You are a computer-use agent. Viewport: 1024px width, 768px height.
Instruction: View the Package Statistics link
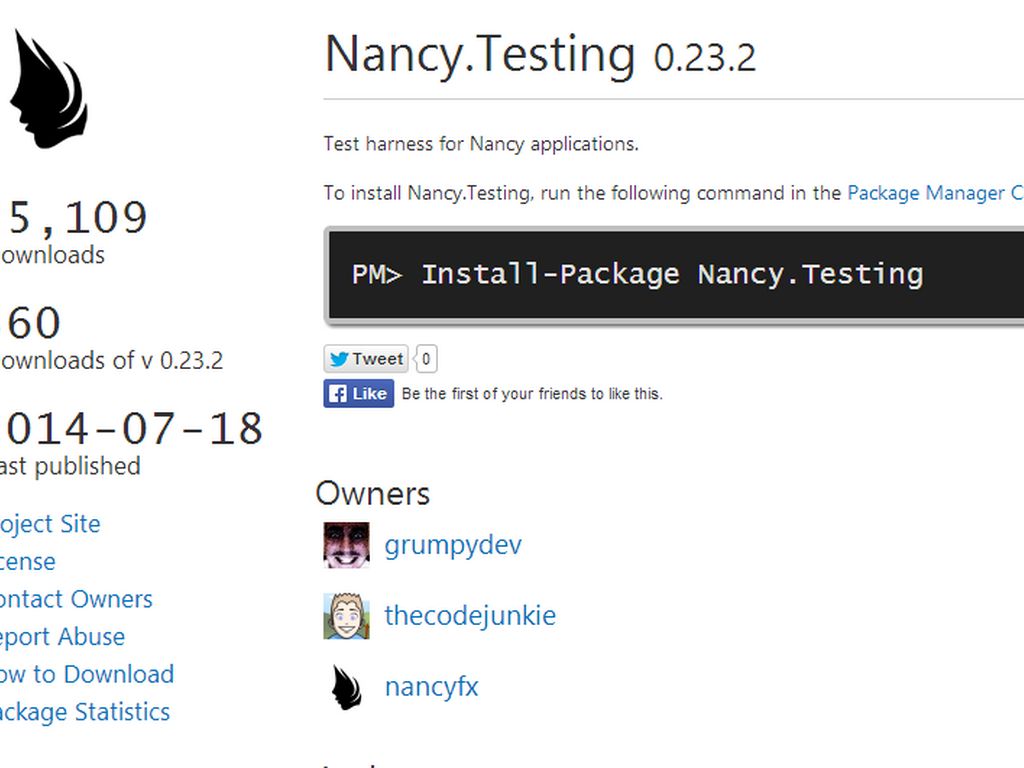click(85, 712)
